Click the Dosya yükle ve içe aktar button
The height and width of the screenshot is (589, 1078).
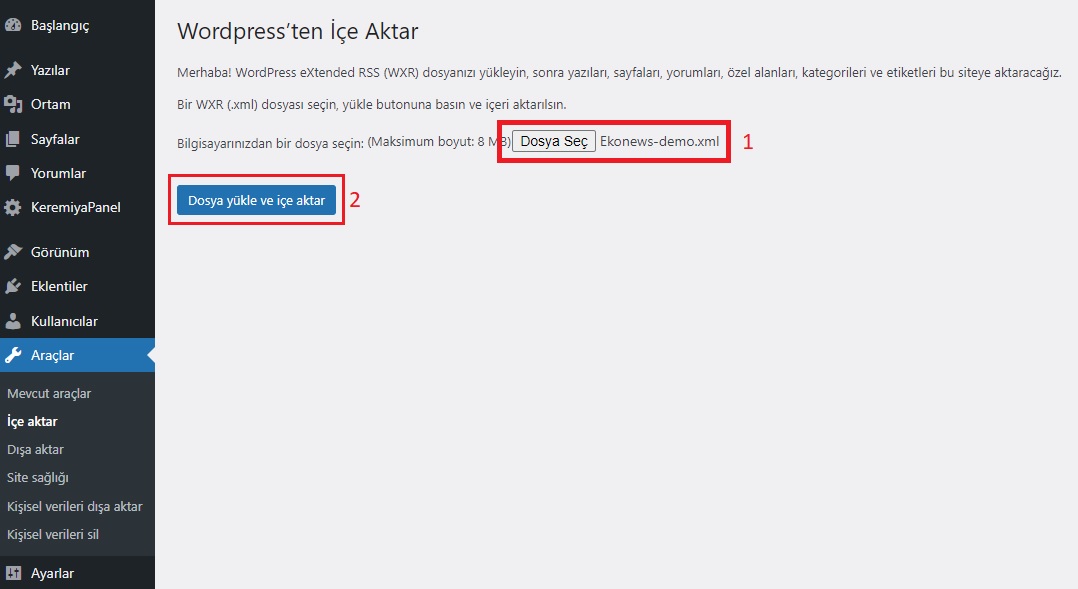point(256,200)
